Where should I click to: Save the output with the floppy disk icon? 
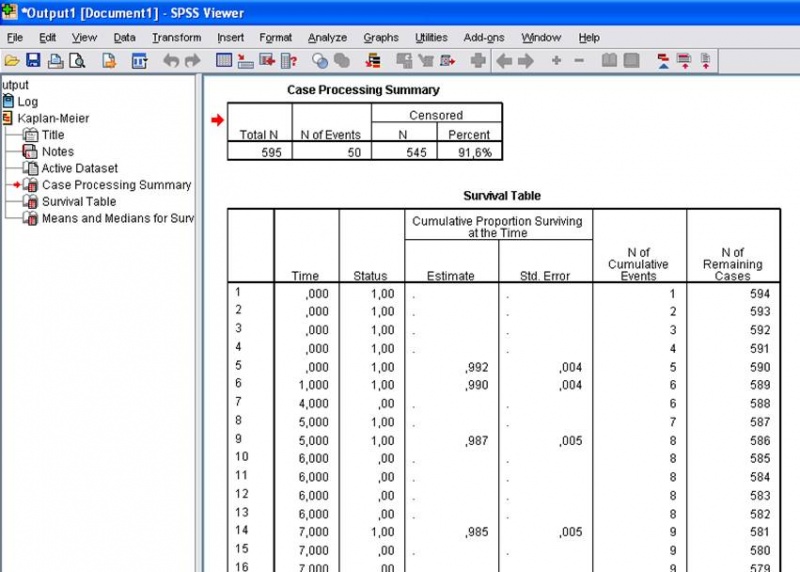[33, 61]
